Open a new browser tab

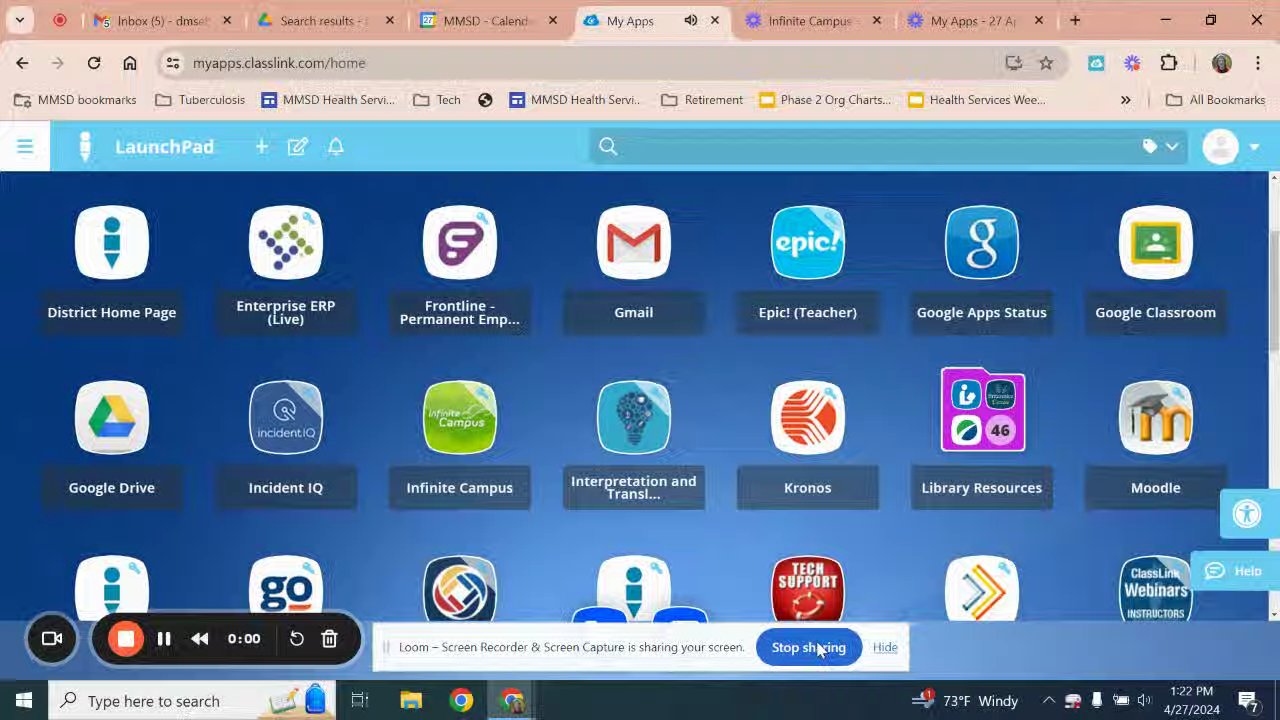coord(1075,20)
